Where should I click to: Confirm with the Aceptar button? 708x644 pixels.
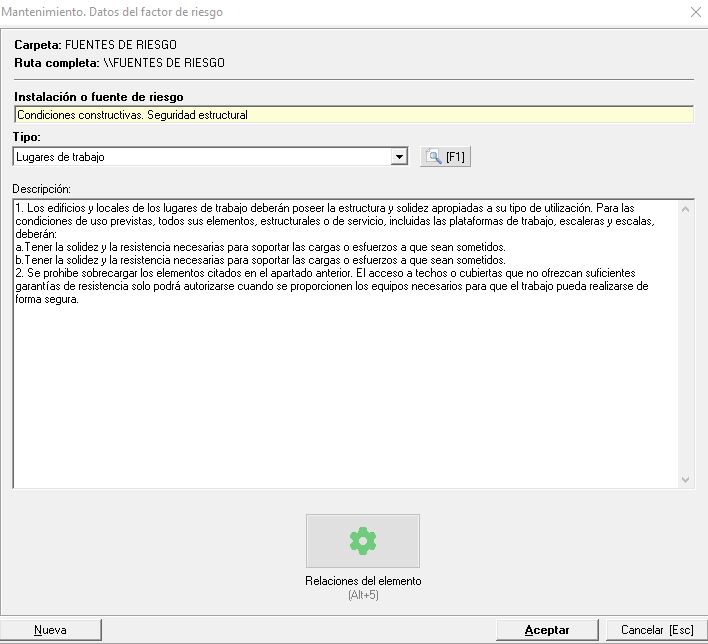point(547,630)
